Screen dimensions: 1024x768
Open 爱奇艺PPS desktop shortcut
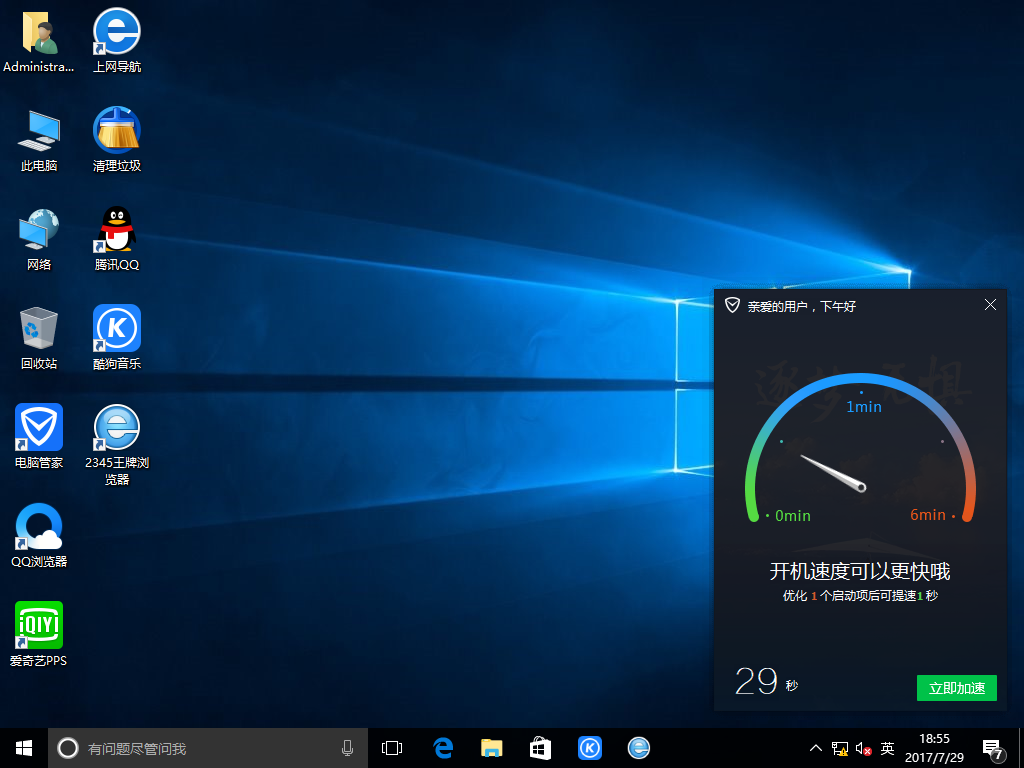point(39,635)
